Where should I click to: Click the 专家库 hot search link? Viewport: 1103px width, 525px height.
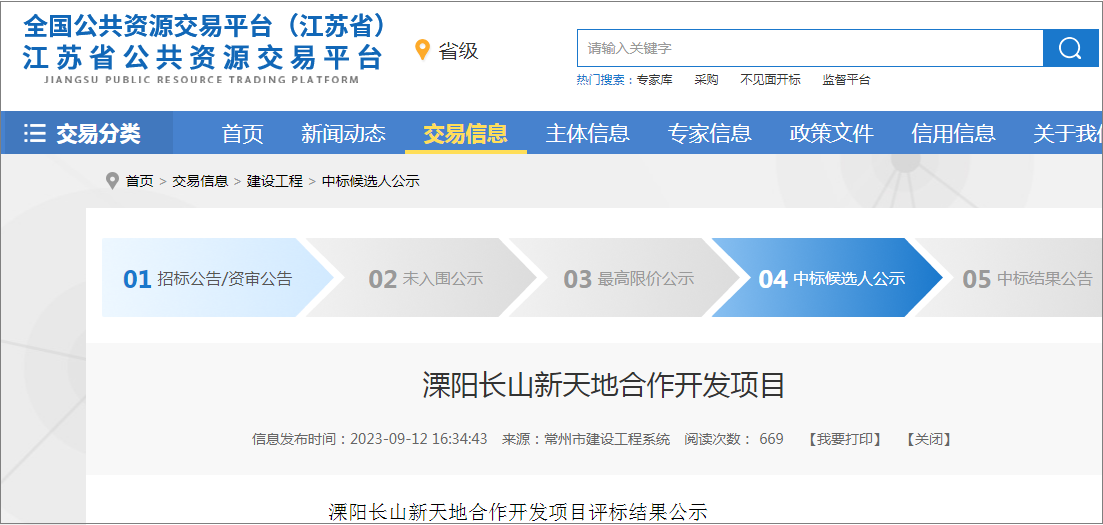click(x=654, y=80)
